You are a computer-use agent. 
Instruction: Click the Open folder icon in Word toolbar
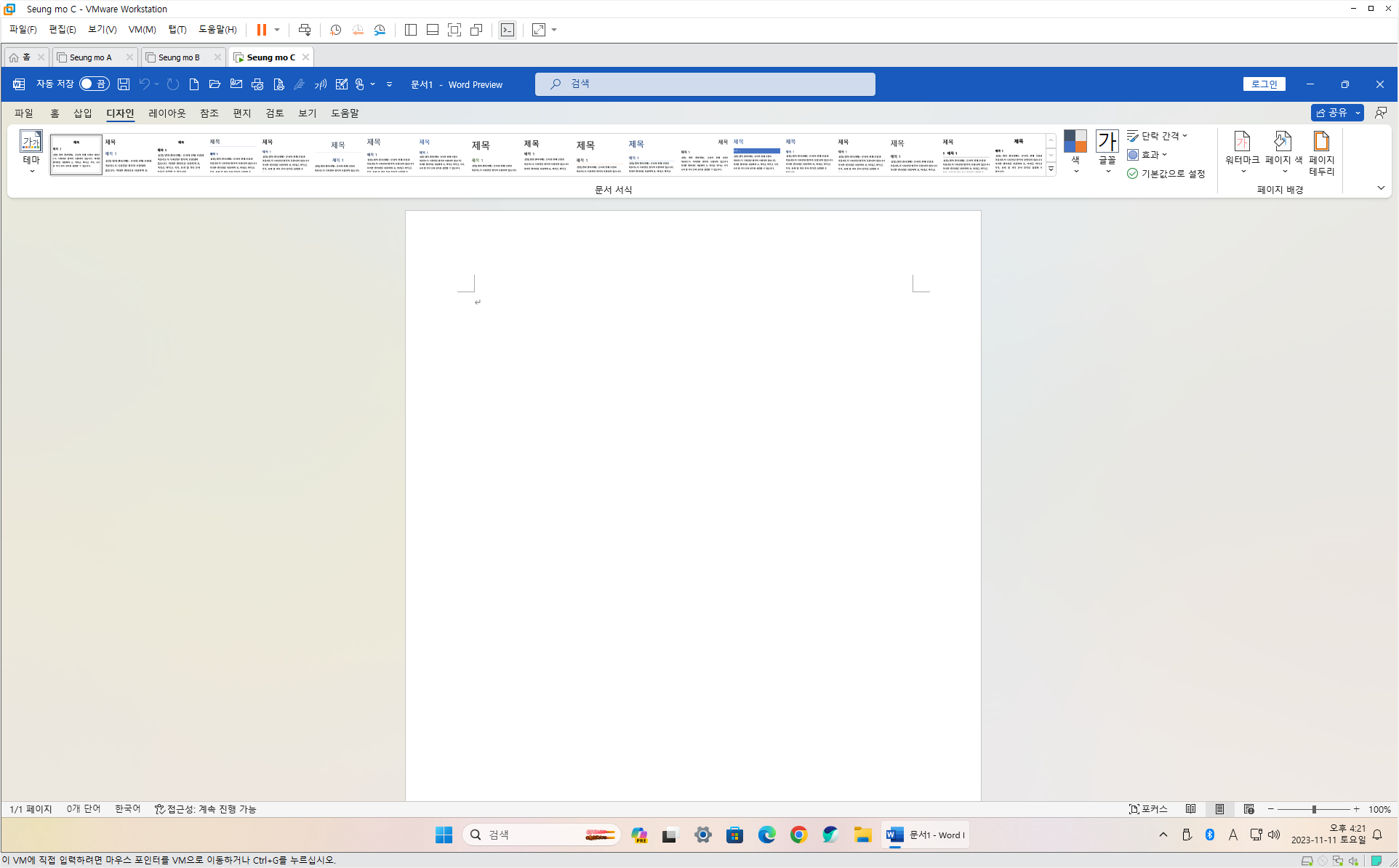pos(215,84)
